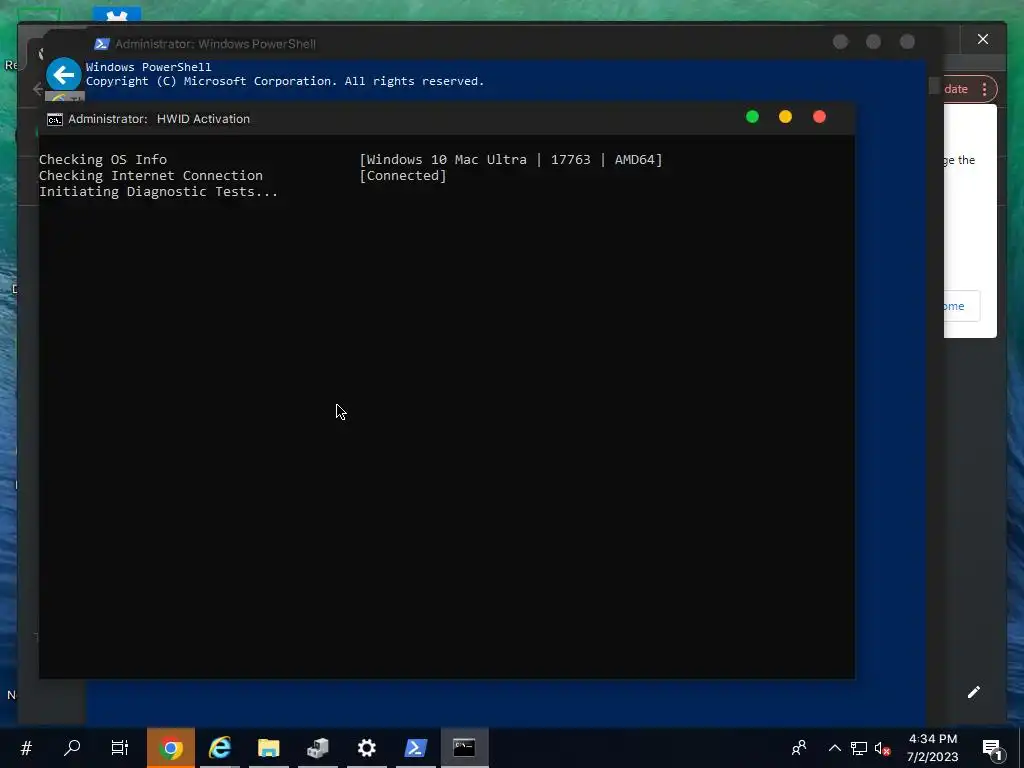Viewport: 1024px width, 768px height.
Task: Click the partially hidden 'ome' button in Chrome
Action: pyautogui.click(x=961, y=306)
